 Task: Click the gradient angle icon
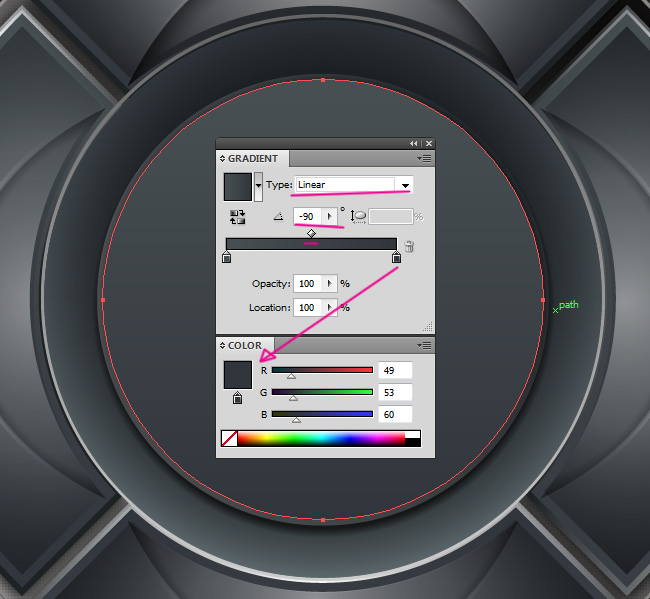[279, 216]
